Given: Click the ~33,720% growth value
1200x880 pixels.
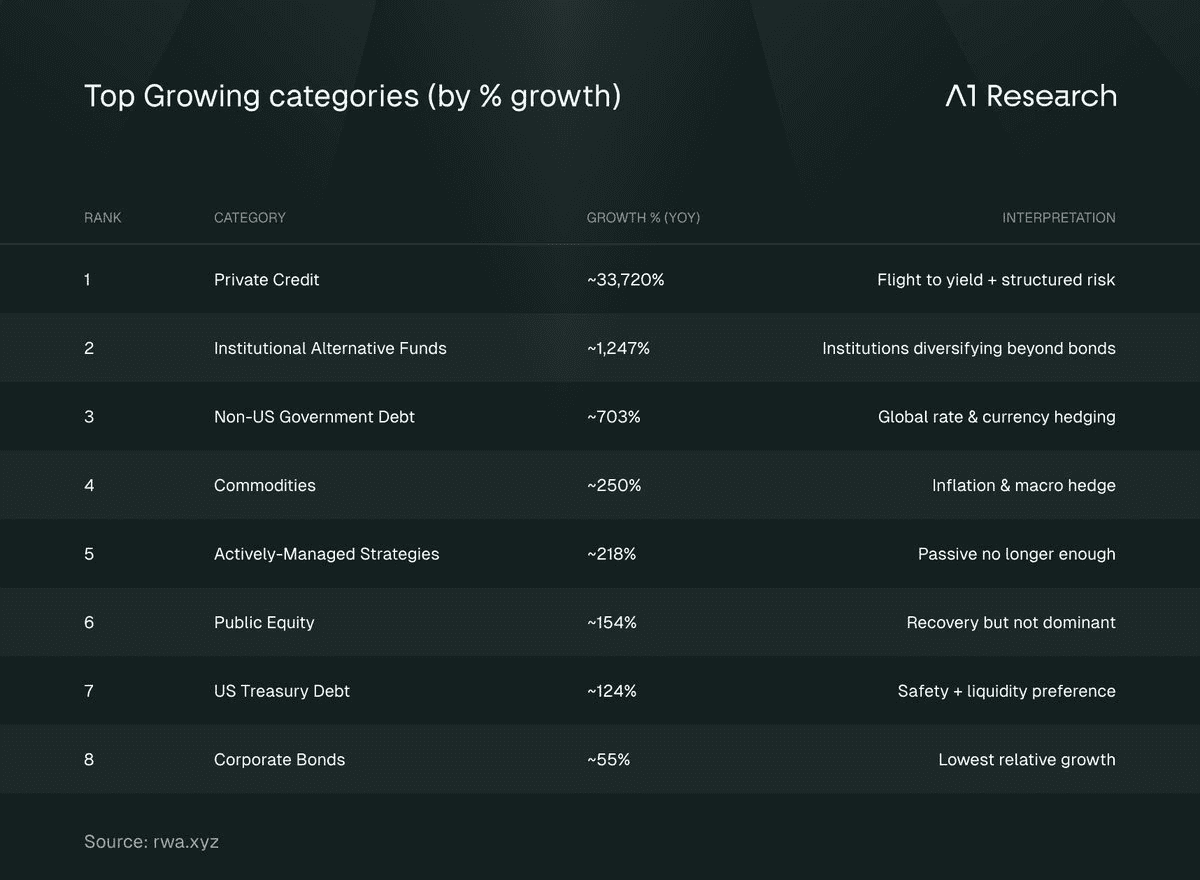Looking at the screenshot, I should click(x=625, y=280).
